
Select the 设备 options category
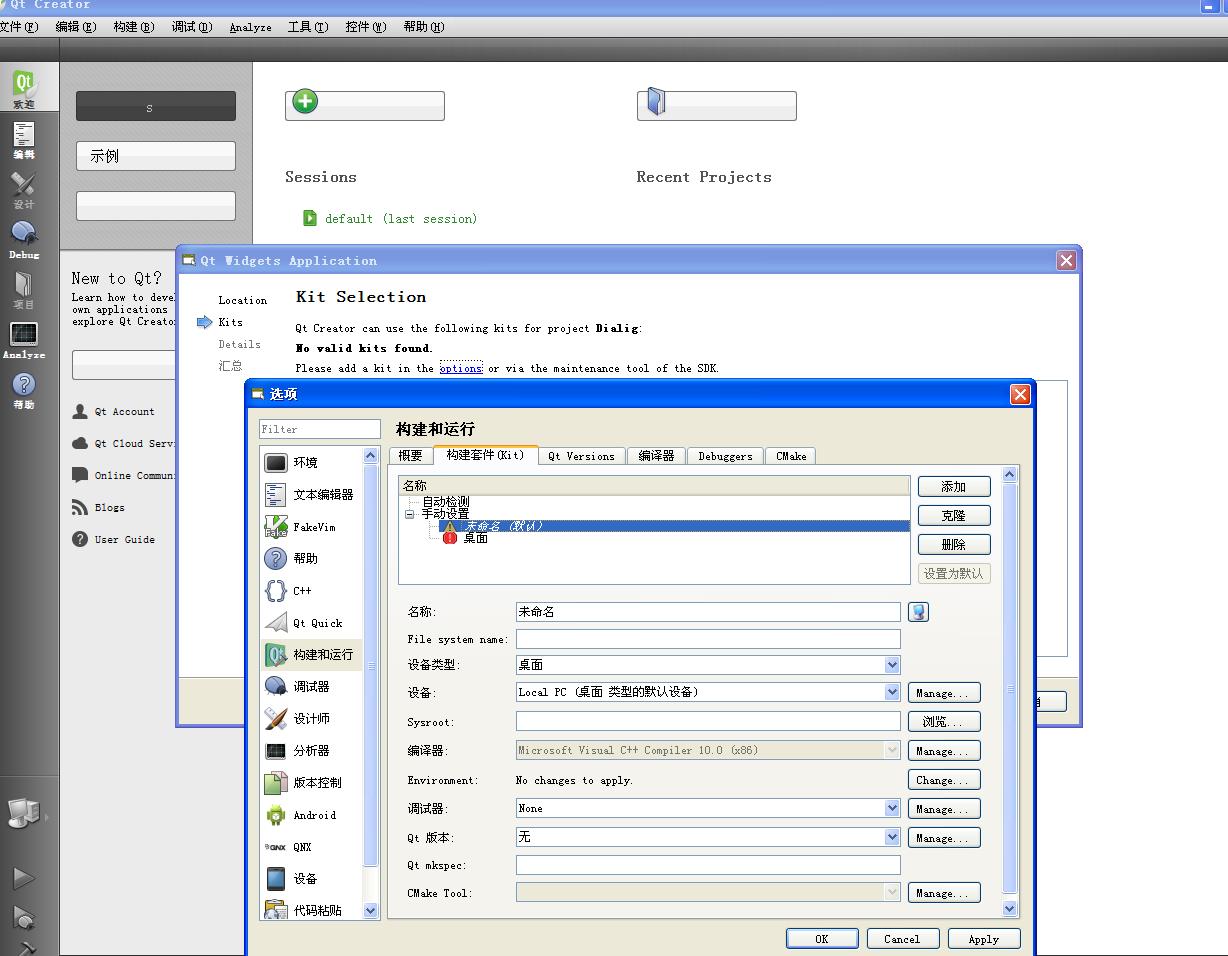click(x=311, y=879)
